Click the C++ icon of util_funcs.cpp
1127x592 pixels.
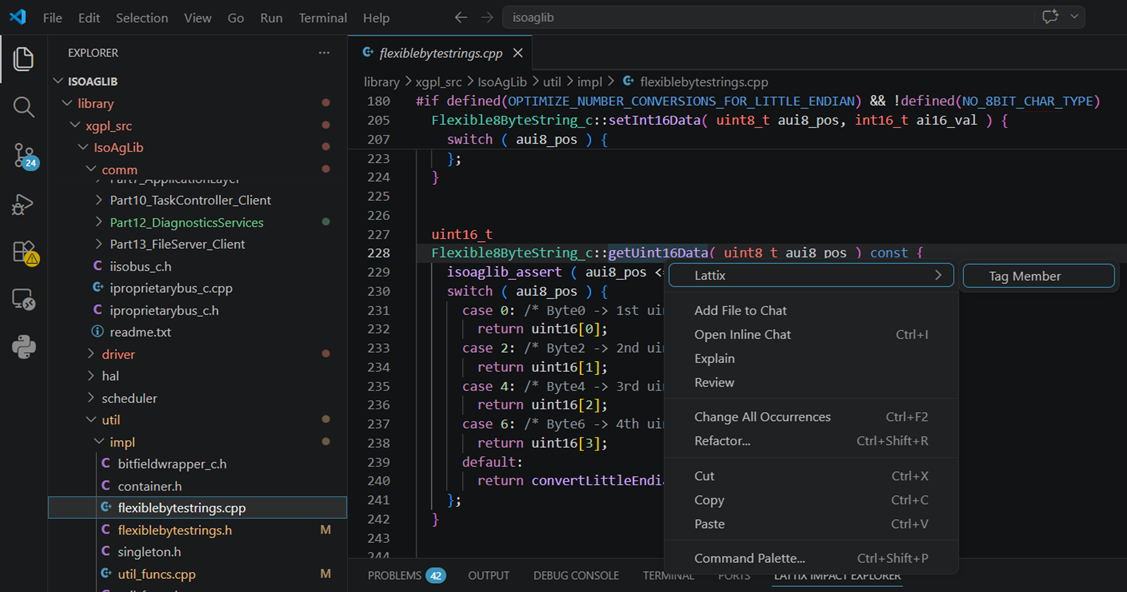[106, 573]
